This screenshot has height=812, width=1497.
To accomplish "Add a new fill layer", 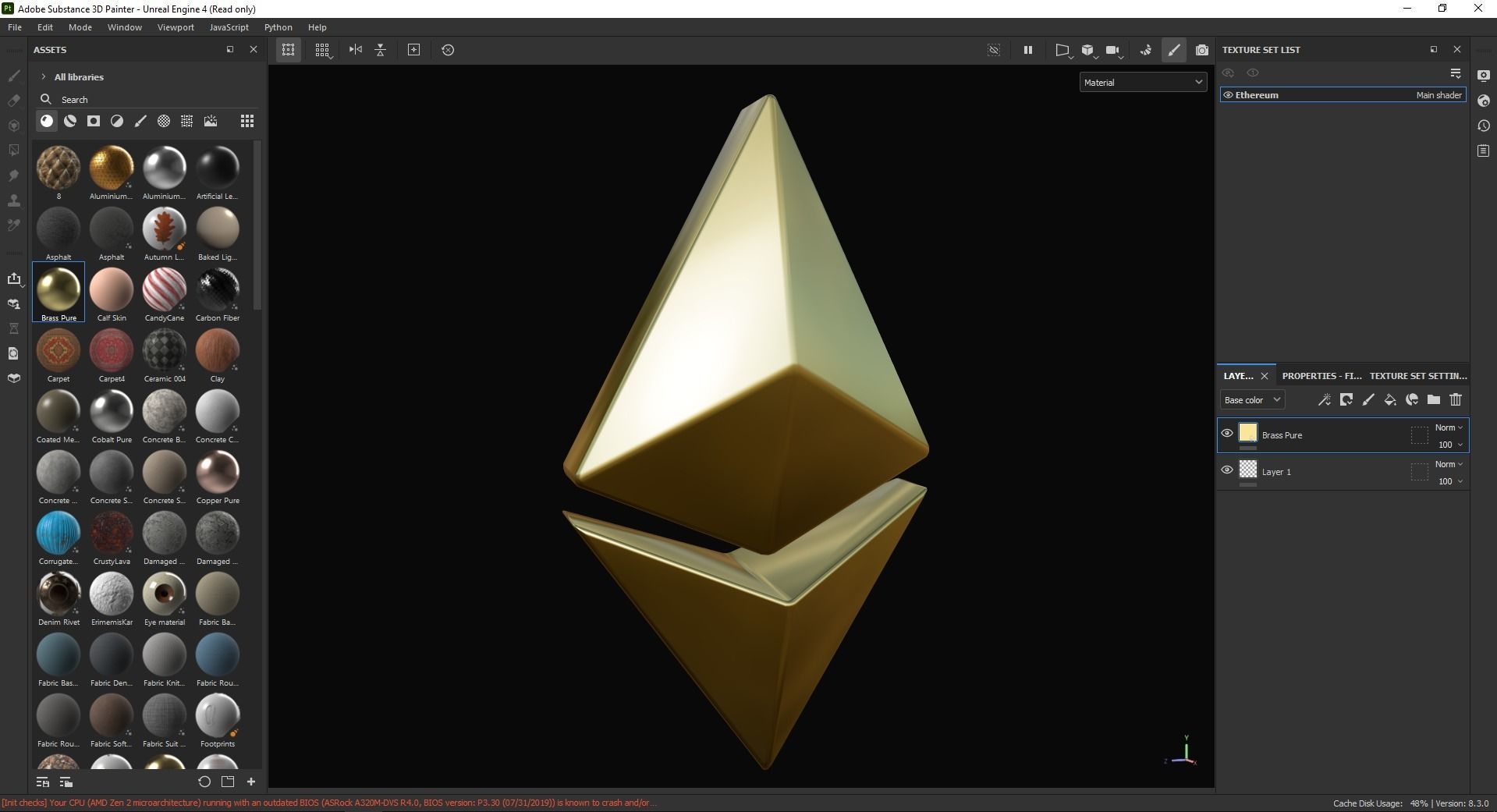I will click(x=1389, y=400).
